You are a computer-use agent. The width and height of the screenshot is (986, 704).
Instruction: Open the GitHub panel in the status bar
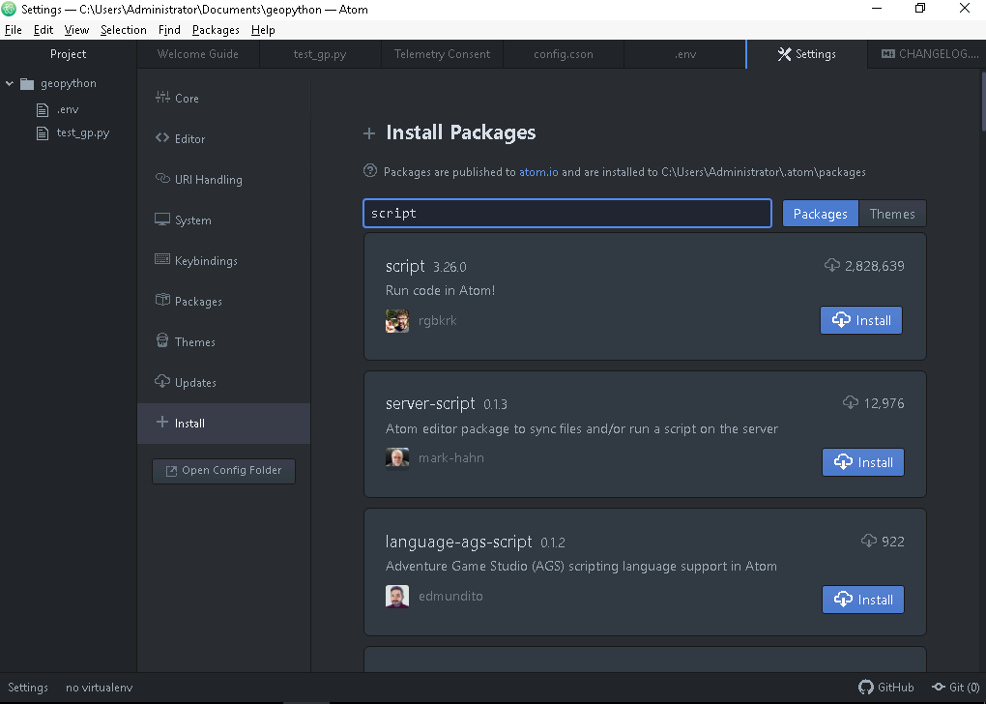click(885, 687)
